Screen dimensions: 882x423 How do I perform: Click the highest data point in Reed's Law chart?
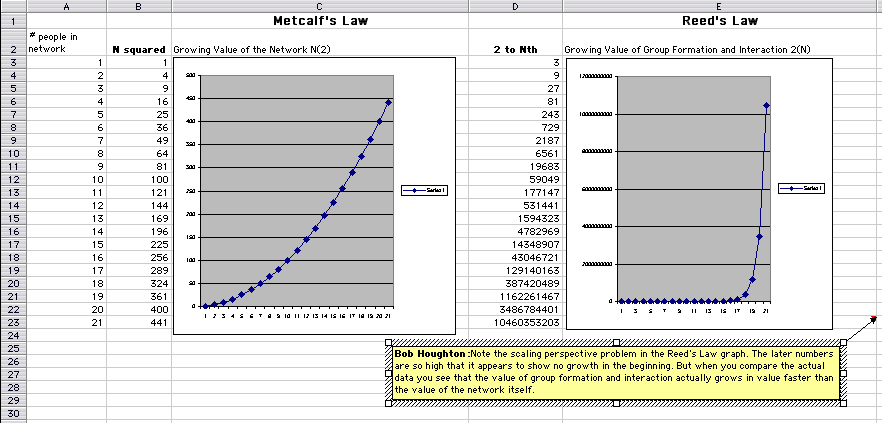(766, 105)
